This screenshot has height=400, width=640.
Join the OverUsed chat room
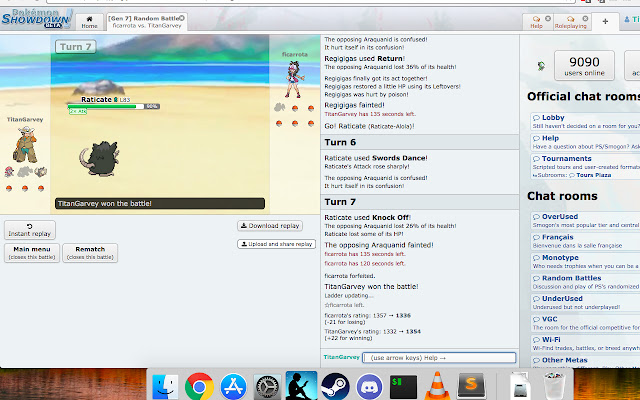584,220
